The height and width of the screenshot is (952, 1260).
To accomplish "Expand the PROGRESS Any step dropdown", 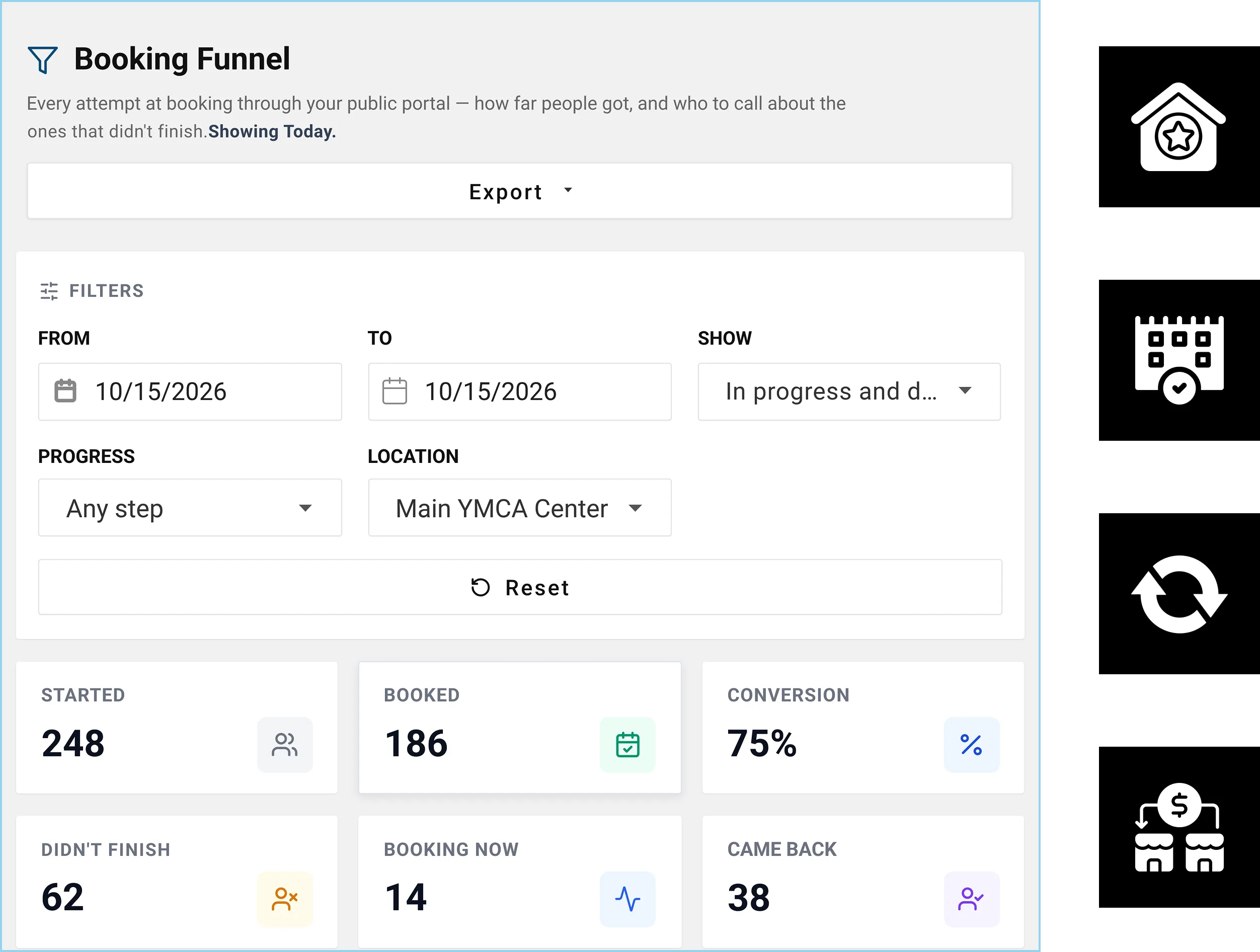I will point(190,508).
